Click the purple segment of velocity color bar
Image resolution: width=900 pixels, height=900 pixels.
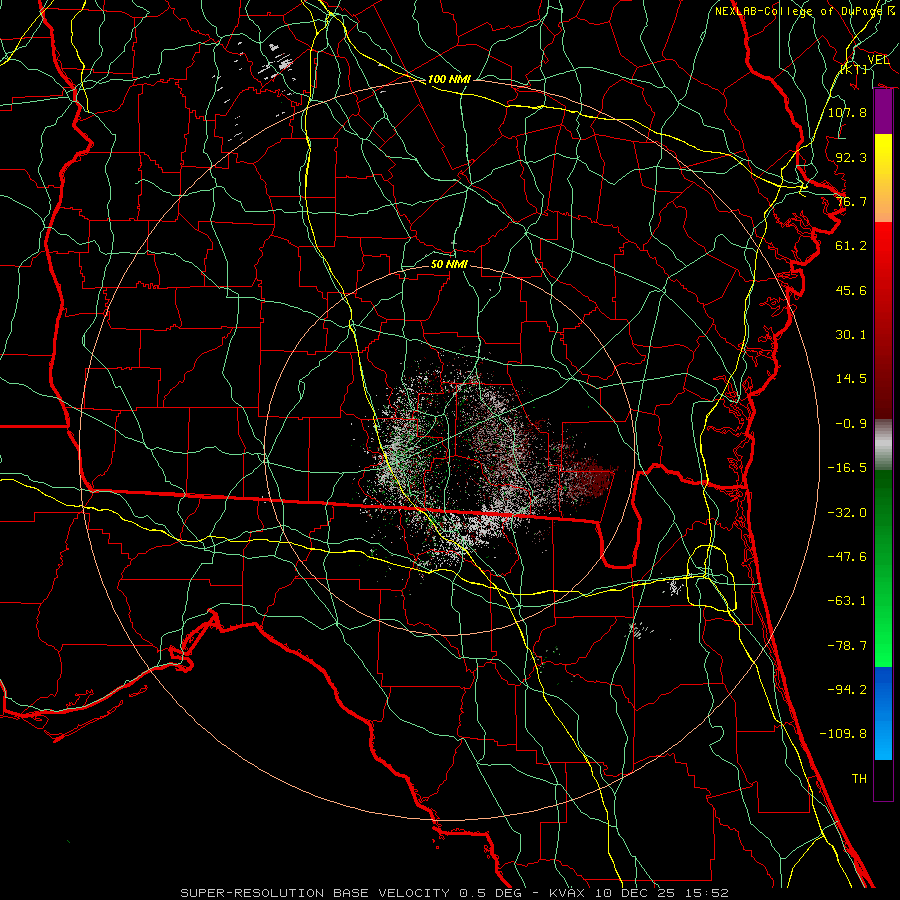883,112
